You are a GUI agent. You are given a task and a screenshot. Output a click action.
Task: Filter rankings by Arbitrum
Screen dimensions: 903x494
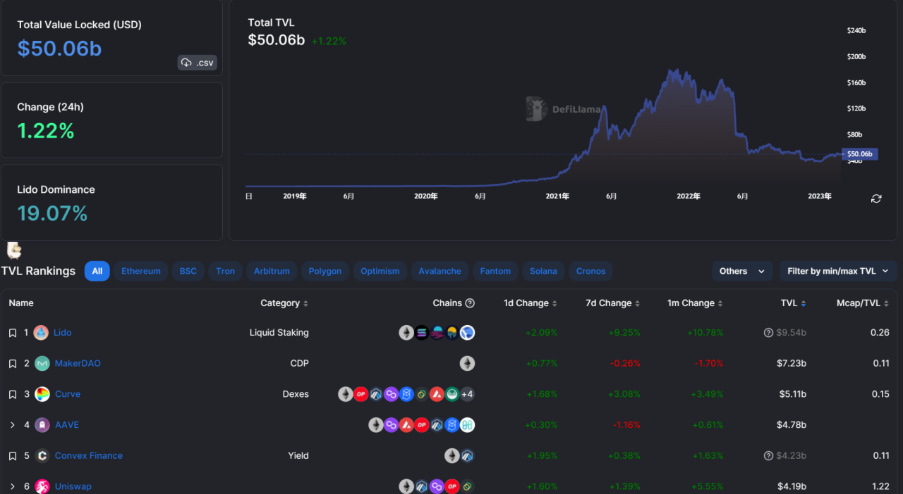(x=272, y=271)
